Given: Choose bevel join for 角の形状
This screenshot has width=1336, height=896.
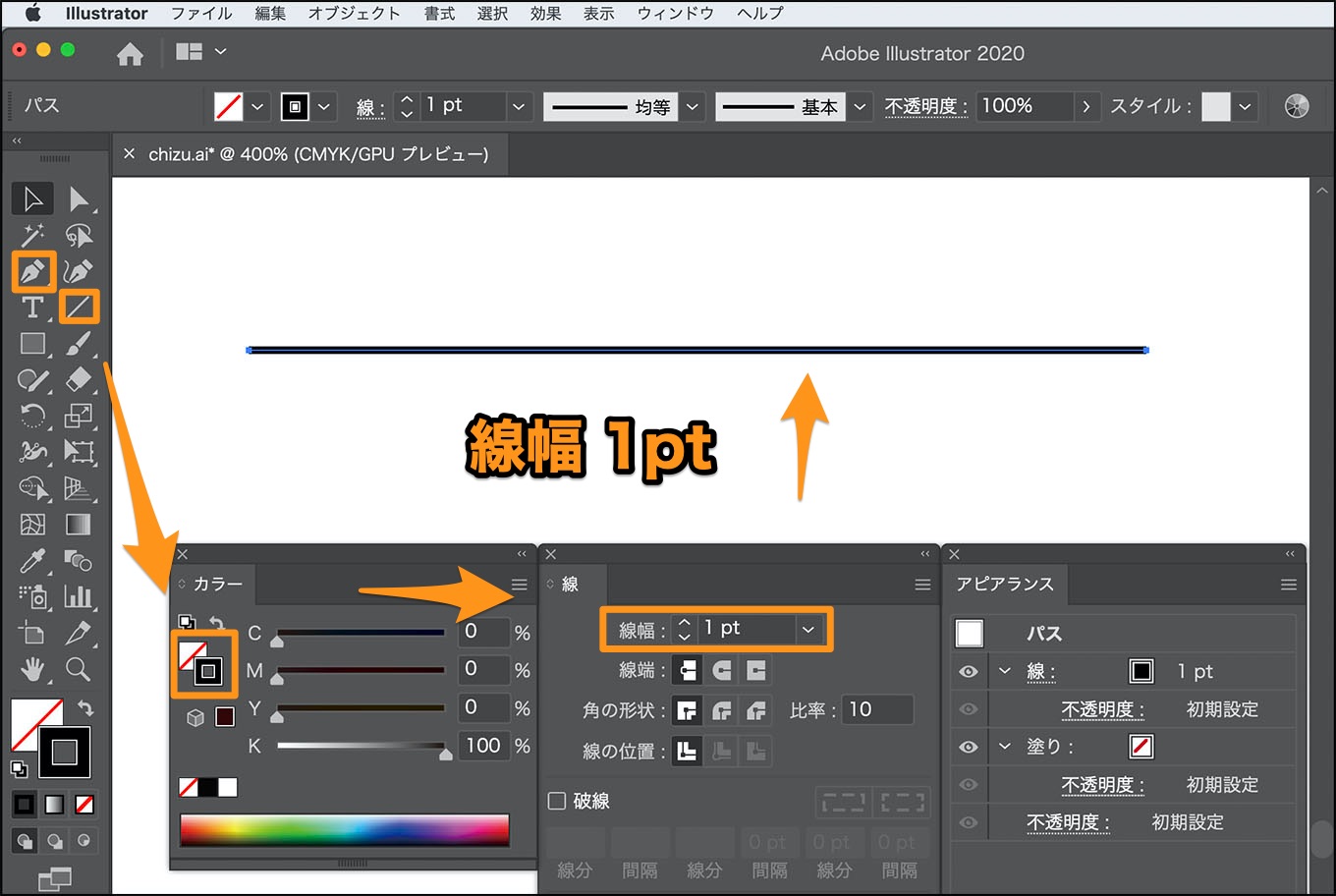Looking at the screenshot, I should point(755,709).
